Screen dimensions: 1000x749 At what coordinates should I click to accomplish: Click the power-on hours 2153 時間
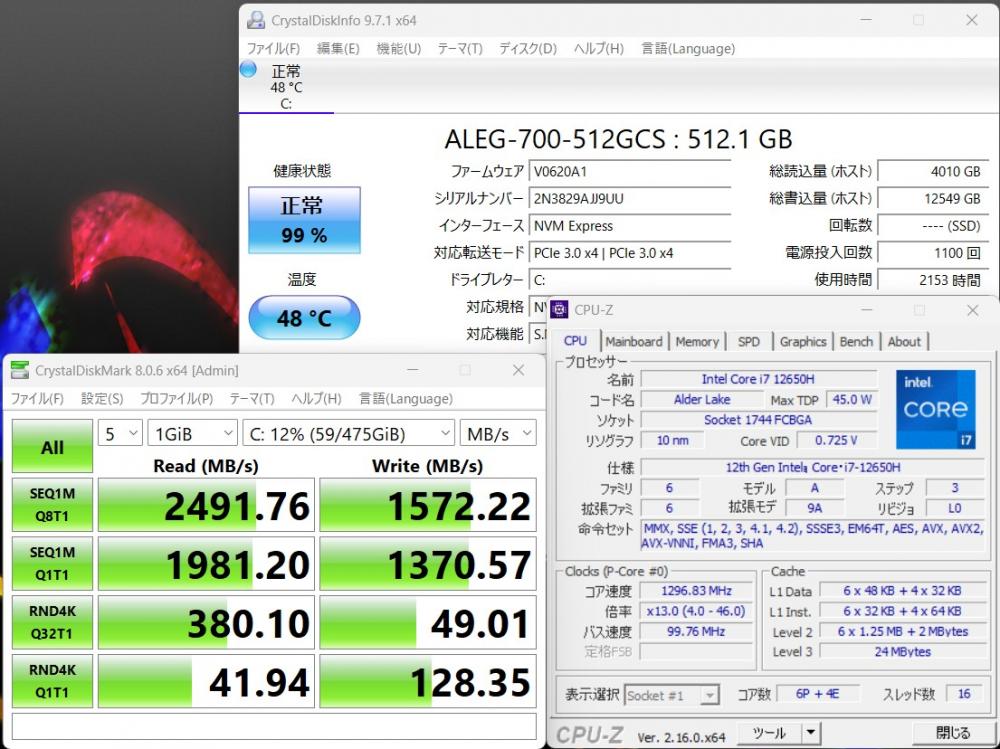coord(933,280)
